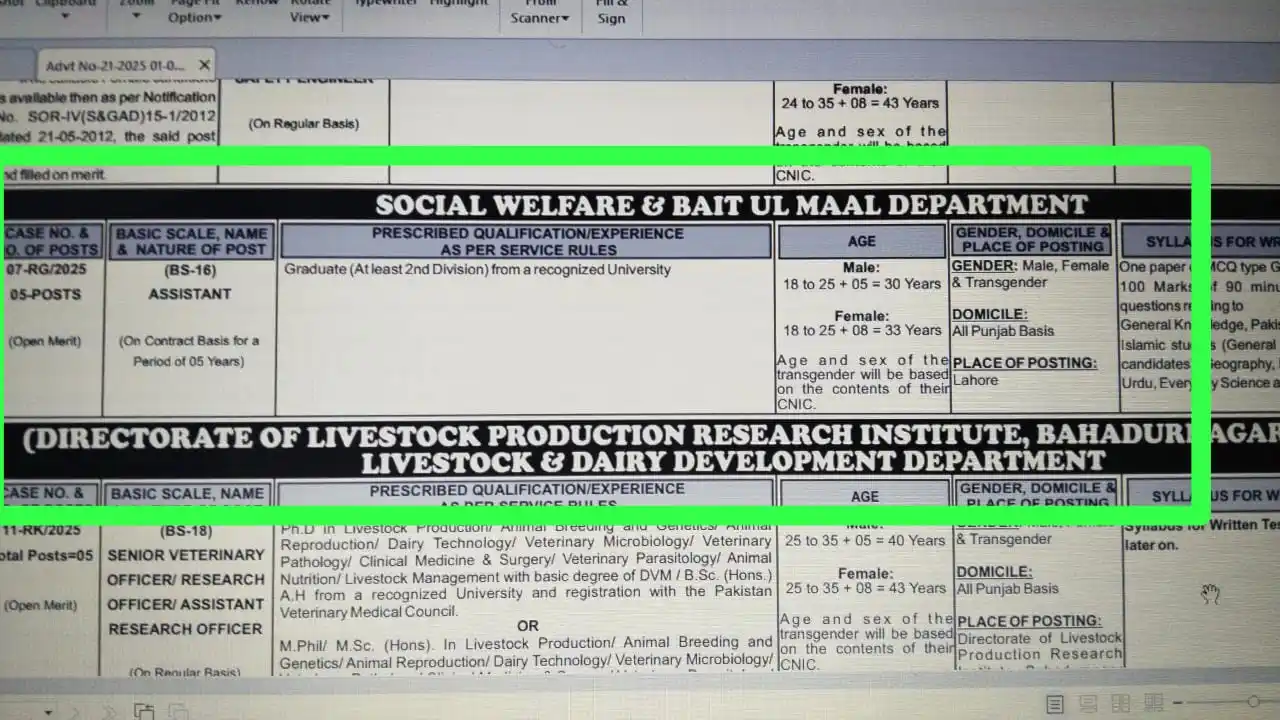Click '(On Regular Basis)' under Safety Engineer
The width and height of the screenshot is (1280, 720).
tap(304, 124)
